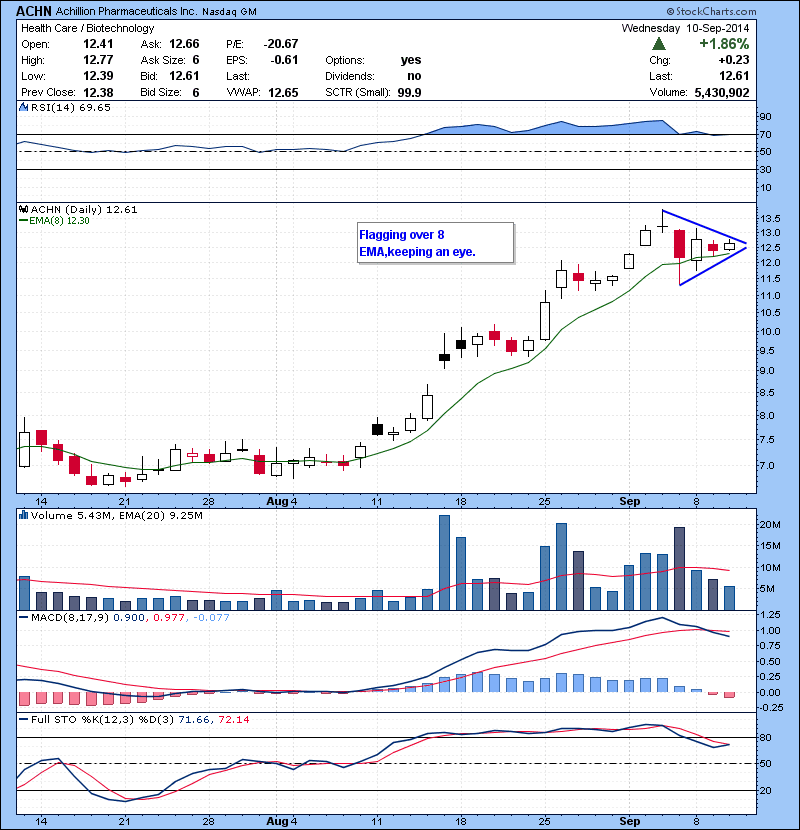Screen dimensions: 800x830
Task: Click the SCTR (Small) value 99.9
Action: pyautogui.click(x=409, y=92)
